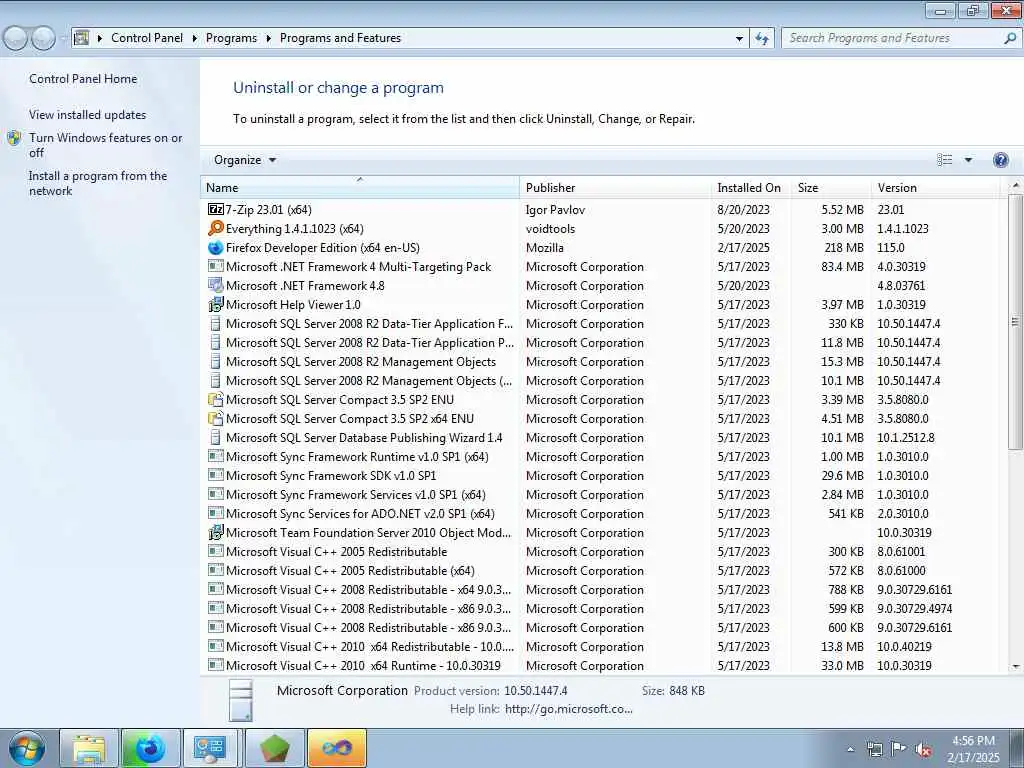Click the muted volume tray icon

[923, 750]
